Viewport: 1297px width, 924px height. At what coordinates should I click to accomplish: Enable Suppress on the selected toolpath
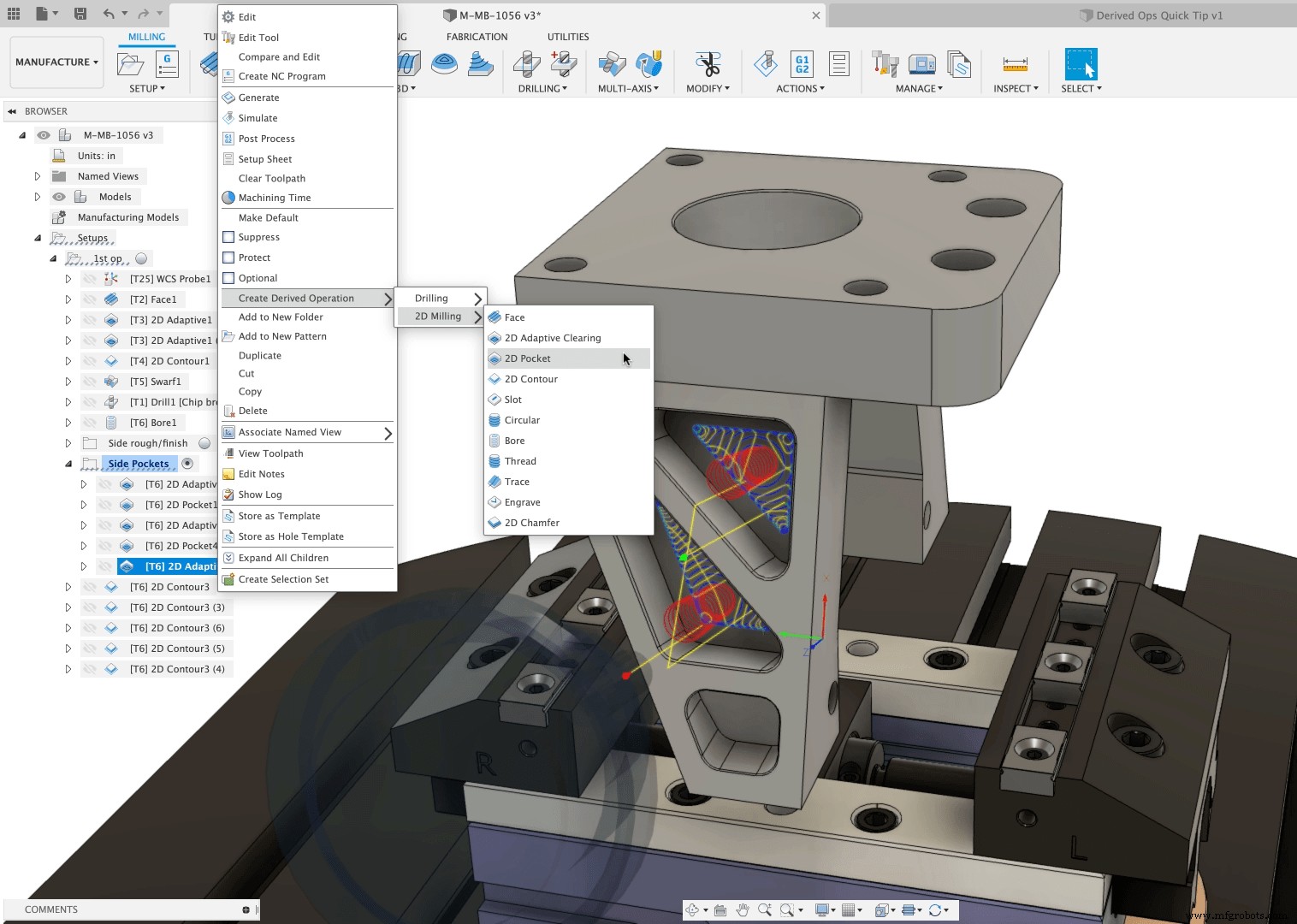pos(258,236)
